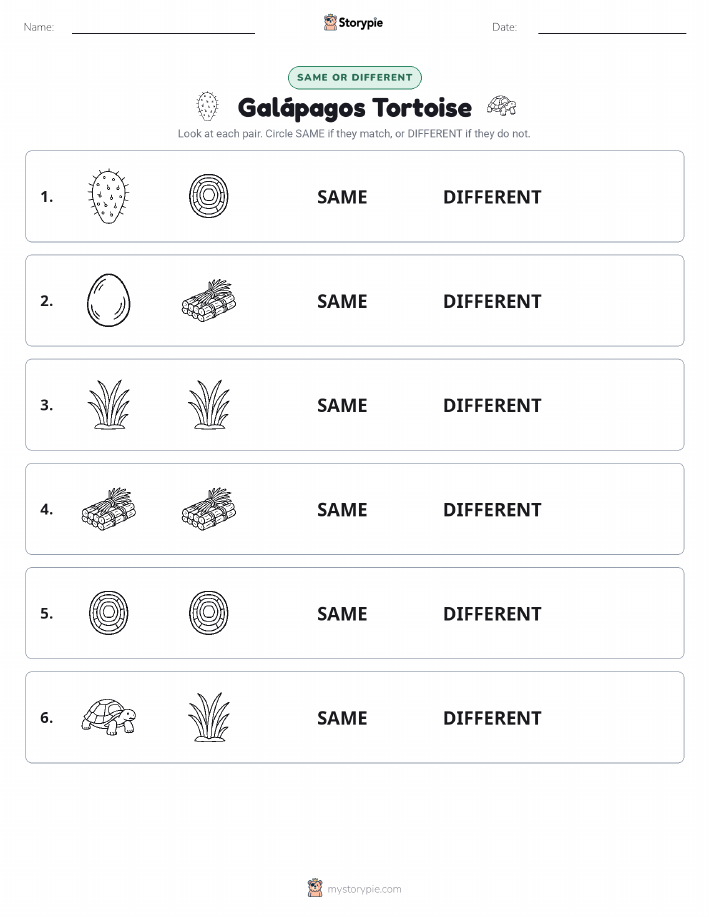Choose DIFFERENT for pair number 1

click(492, 197)
